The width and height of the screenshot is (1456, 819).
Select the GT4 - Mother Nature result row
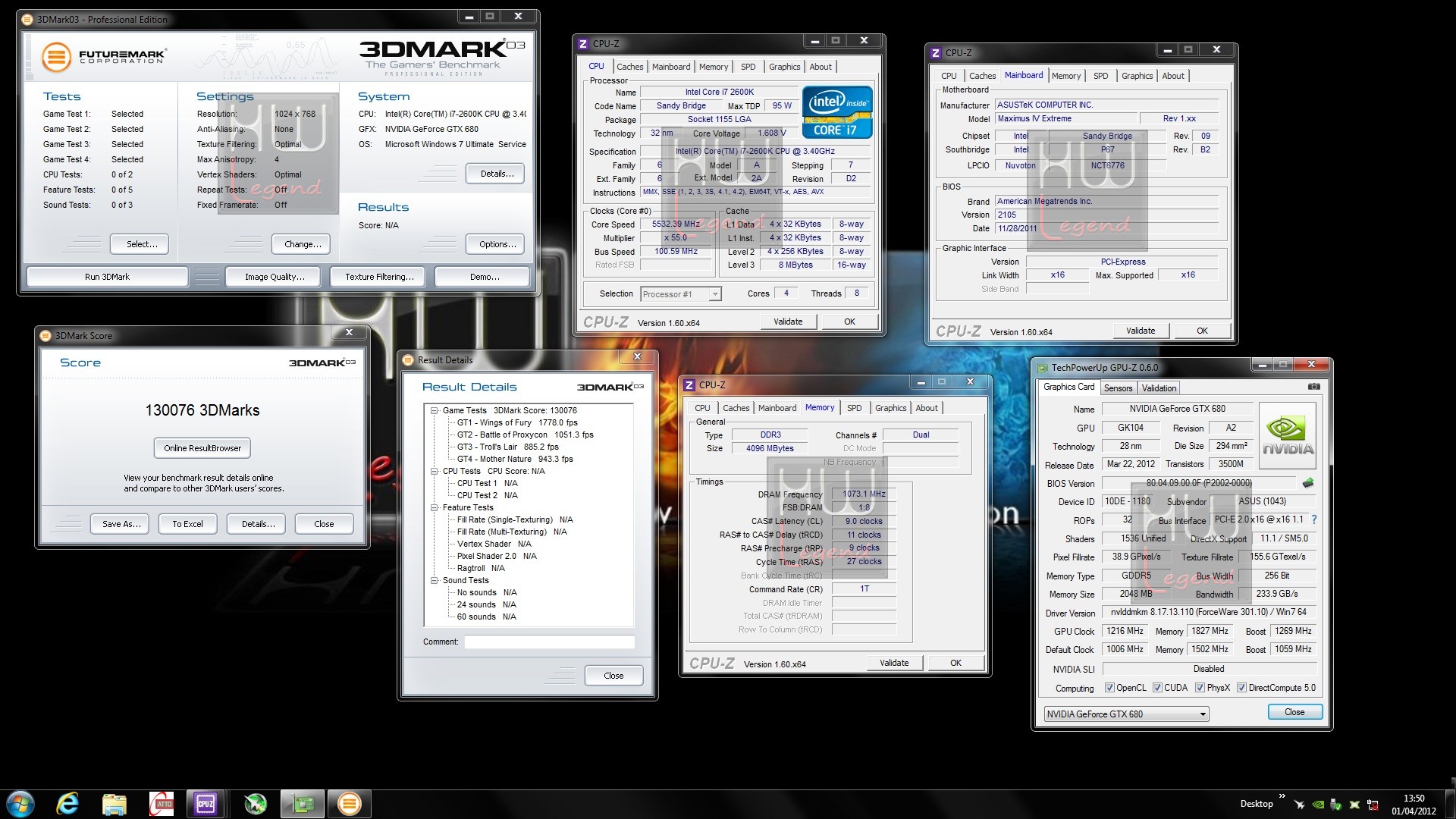click(515, 459)
